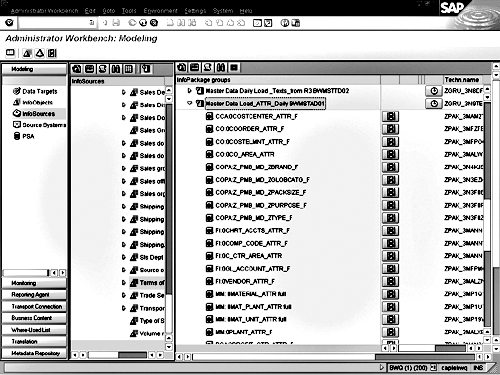
Task: Click the binoculars find icon above InfoPackage groups
Action: 221,68
